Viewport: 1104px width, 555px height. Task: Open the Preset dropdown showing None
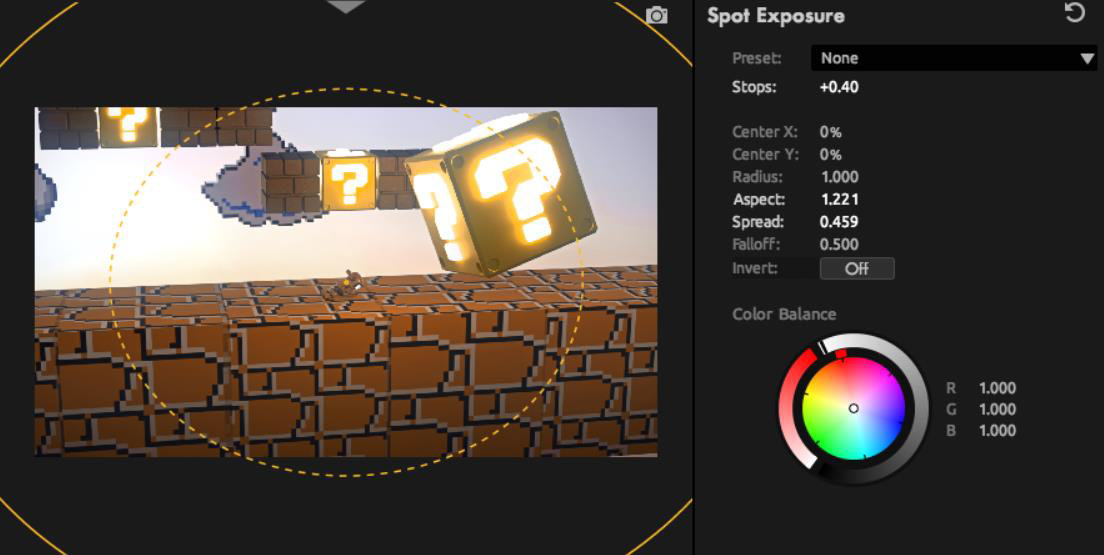[954, 58]
